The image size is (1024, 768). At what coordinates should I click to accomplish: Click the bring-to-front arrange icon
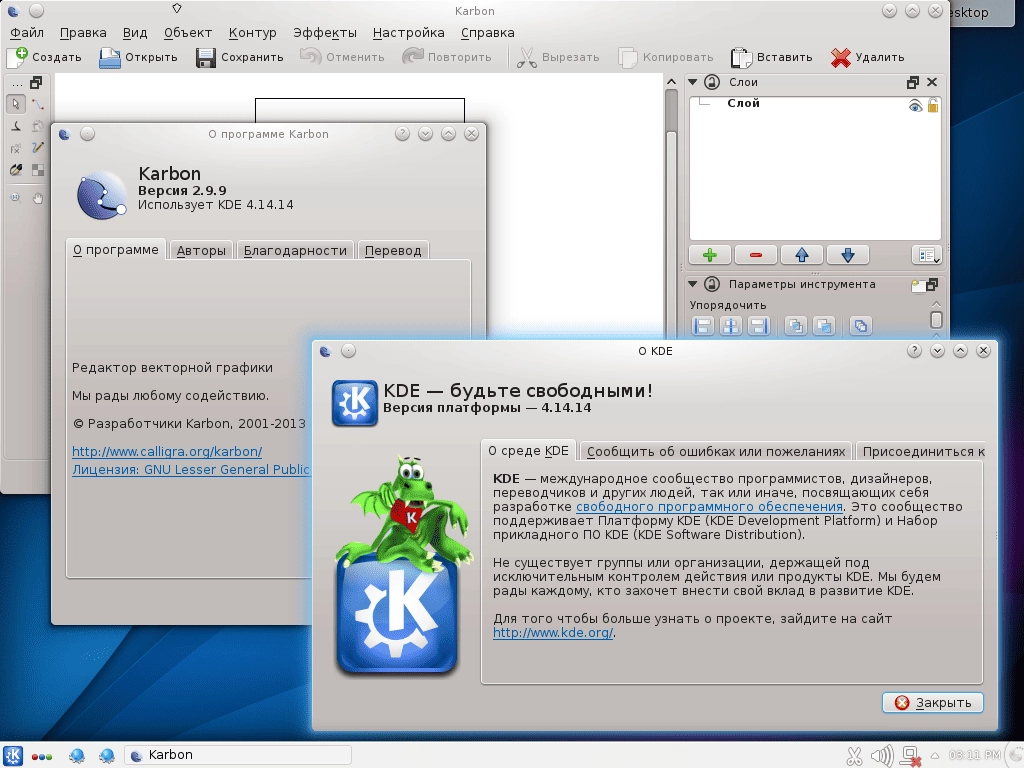click(795, 326)
